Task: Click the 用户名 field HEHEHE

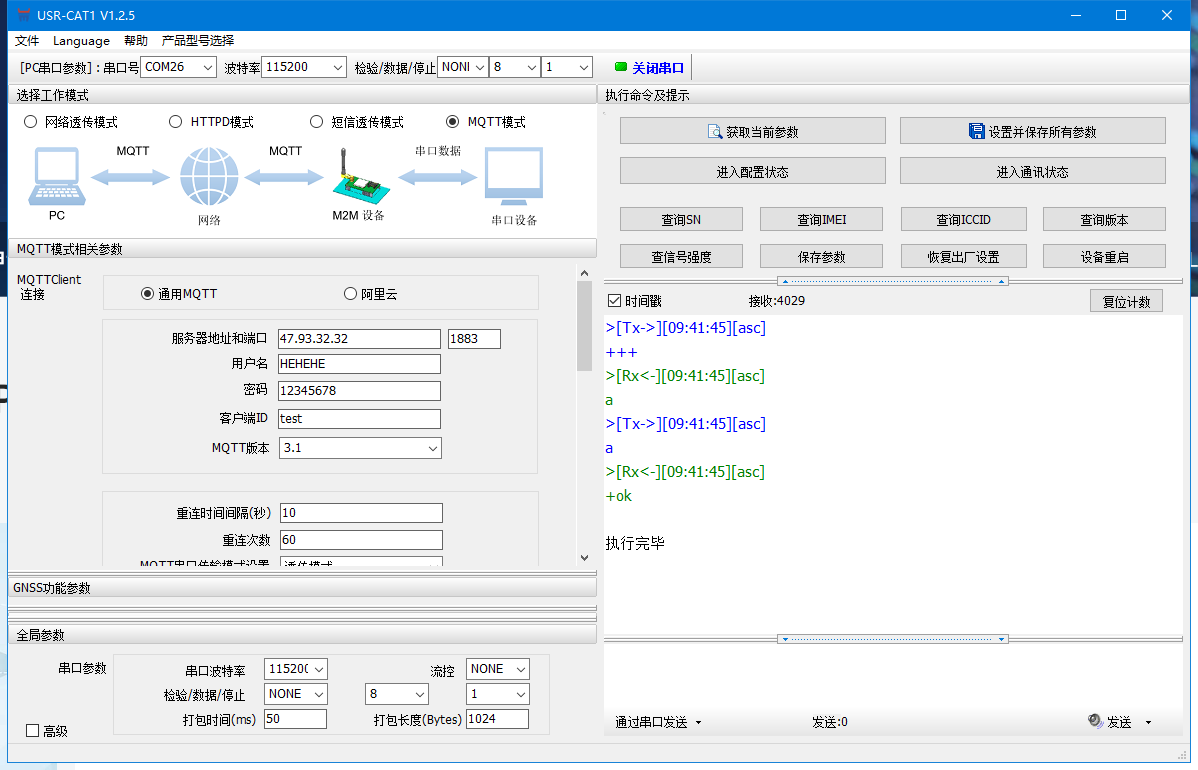Action: click(359, 364)
